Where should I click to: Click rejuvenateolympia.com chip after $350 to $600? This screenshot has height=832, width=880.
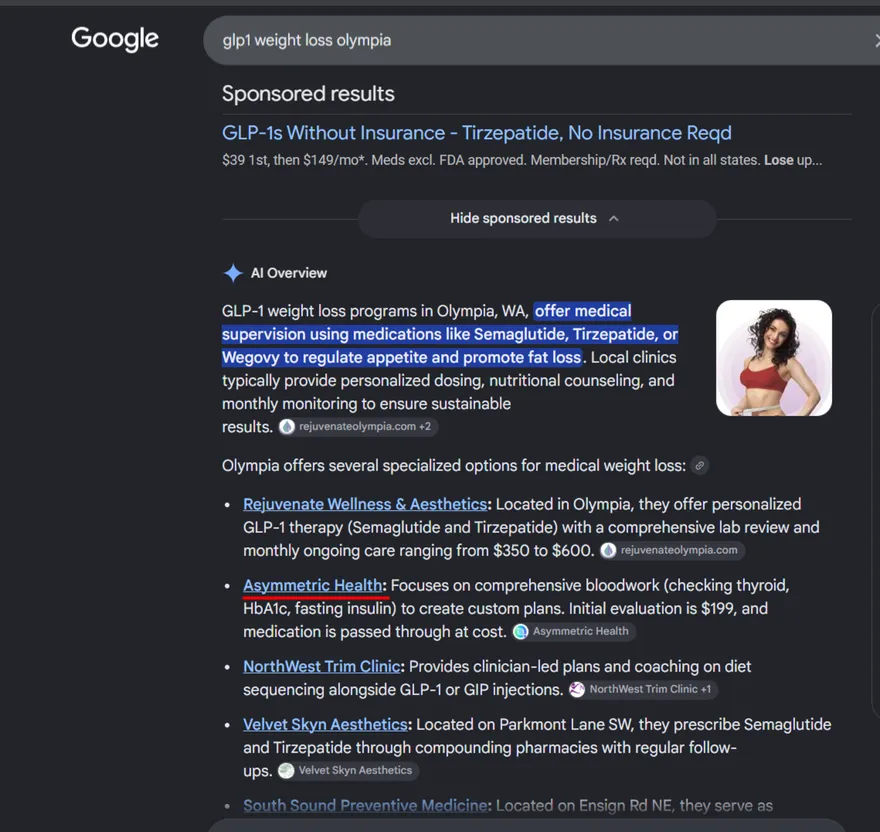(672, 550)
